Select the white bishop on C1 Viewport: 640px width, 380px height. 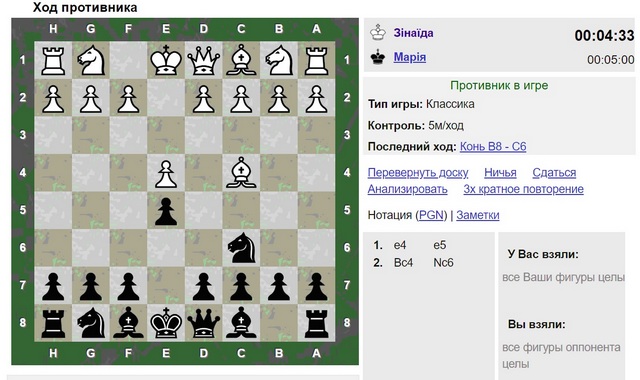pyautogui.click(x=241, y=60)
